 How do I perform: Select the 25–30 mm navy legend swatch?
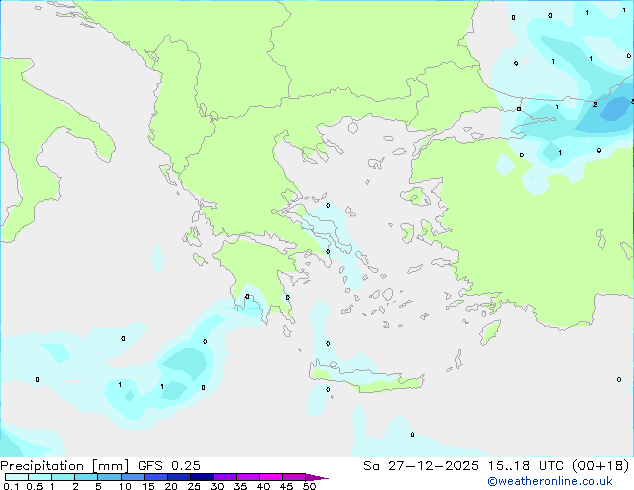(x=202, y=477)
